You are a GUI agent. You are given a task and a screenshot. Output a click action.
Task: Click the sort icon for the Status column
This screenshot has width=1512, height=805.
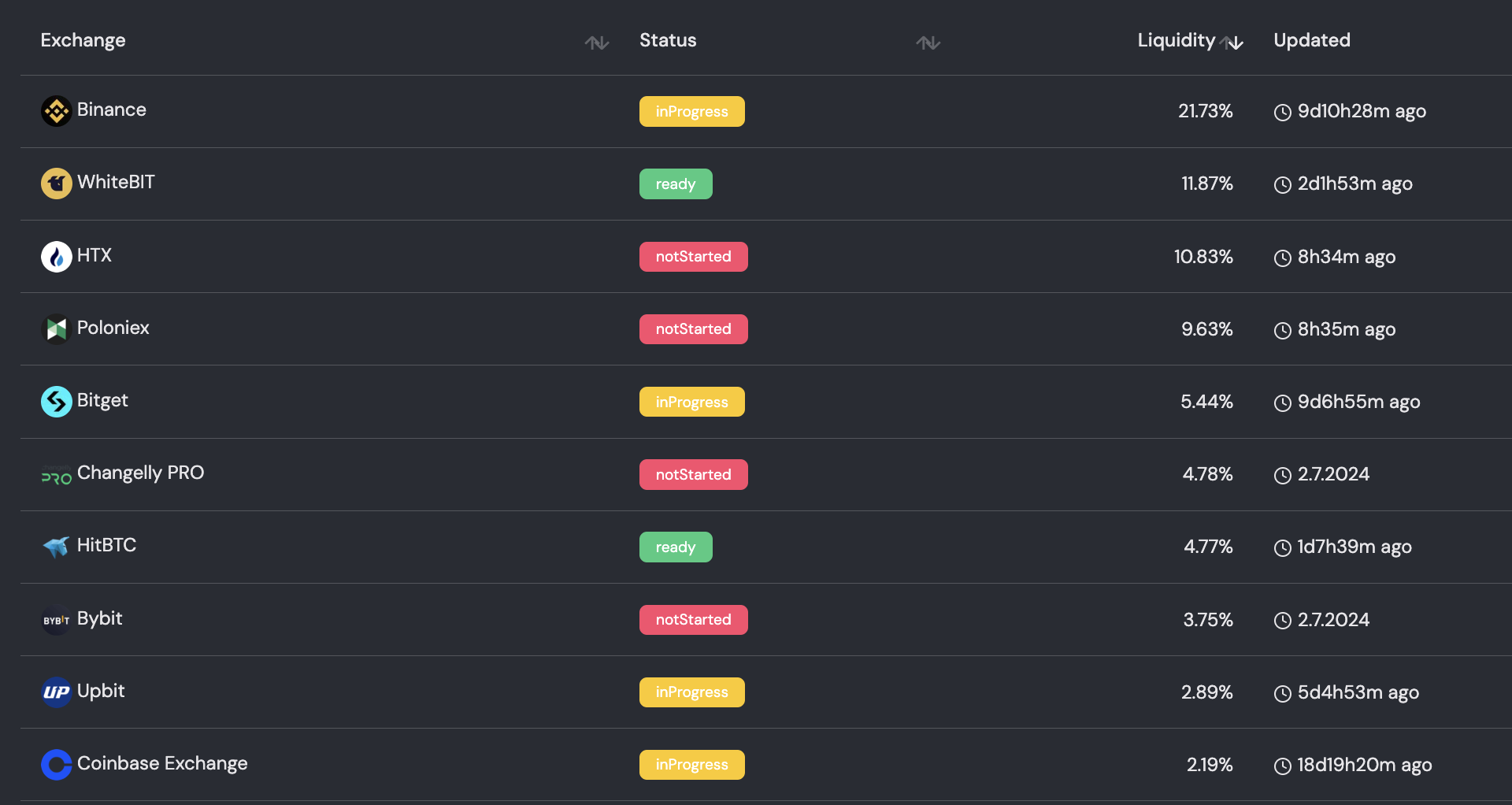pyautogui.click(x=928, y=43)
